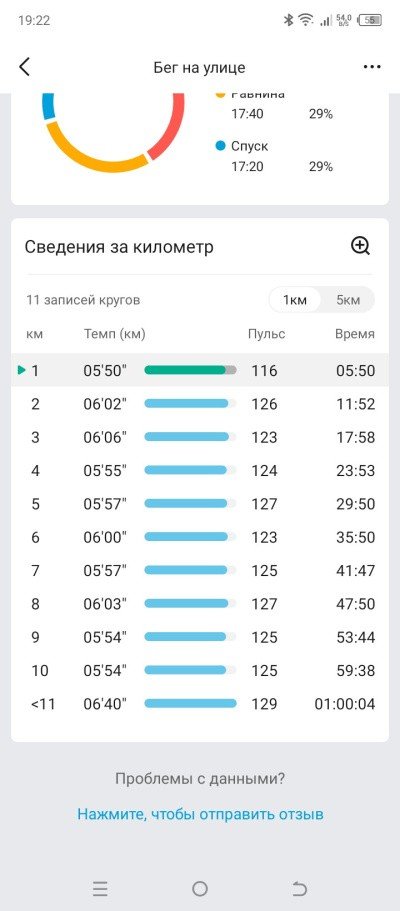Select the <11 final lap row
Viewport: 400px width, 911px height.
200,704
